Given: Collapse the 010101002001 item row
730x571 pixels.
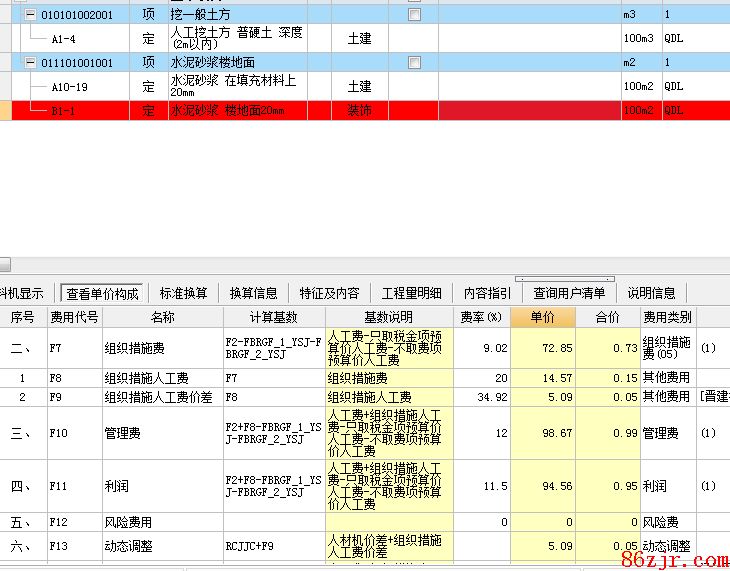Looking at the screenshot, I should (31, 15).
